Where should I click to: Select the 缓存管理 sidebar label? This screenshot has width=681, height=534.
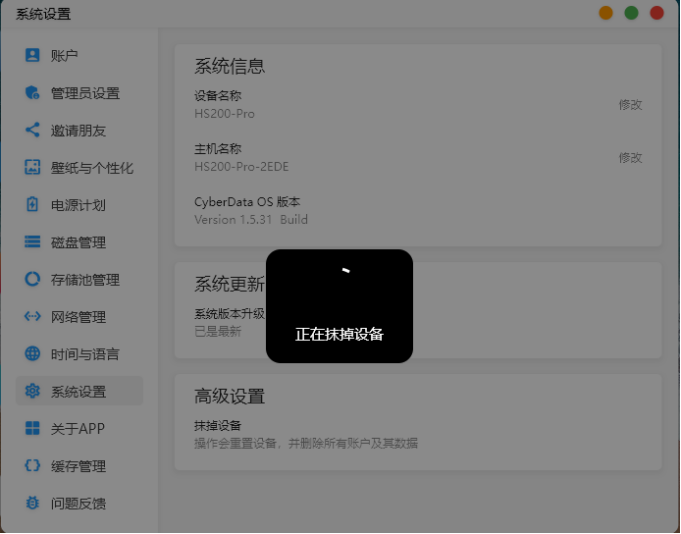coord(78,466)
